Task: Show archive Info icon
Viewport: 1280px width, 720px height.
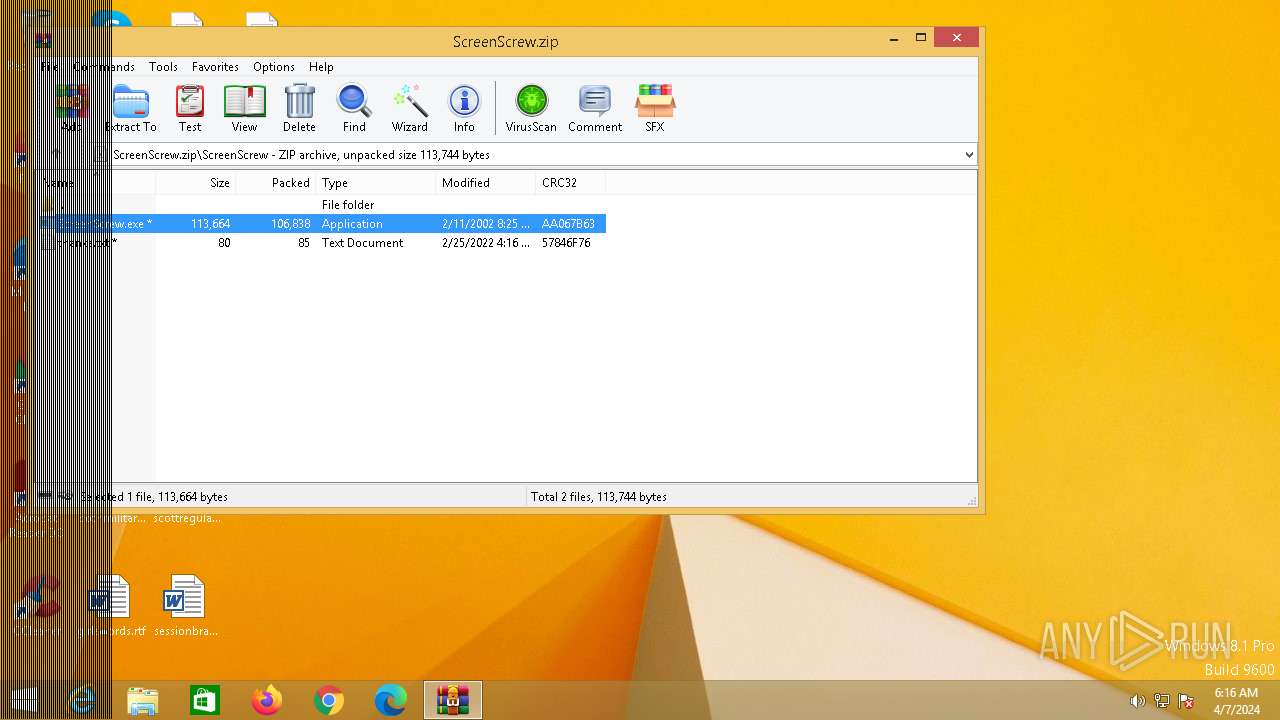Action: click(464, 108)
